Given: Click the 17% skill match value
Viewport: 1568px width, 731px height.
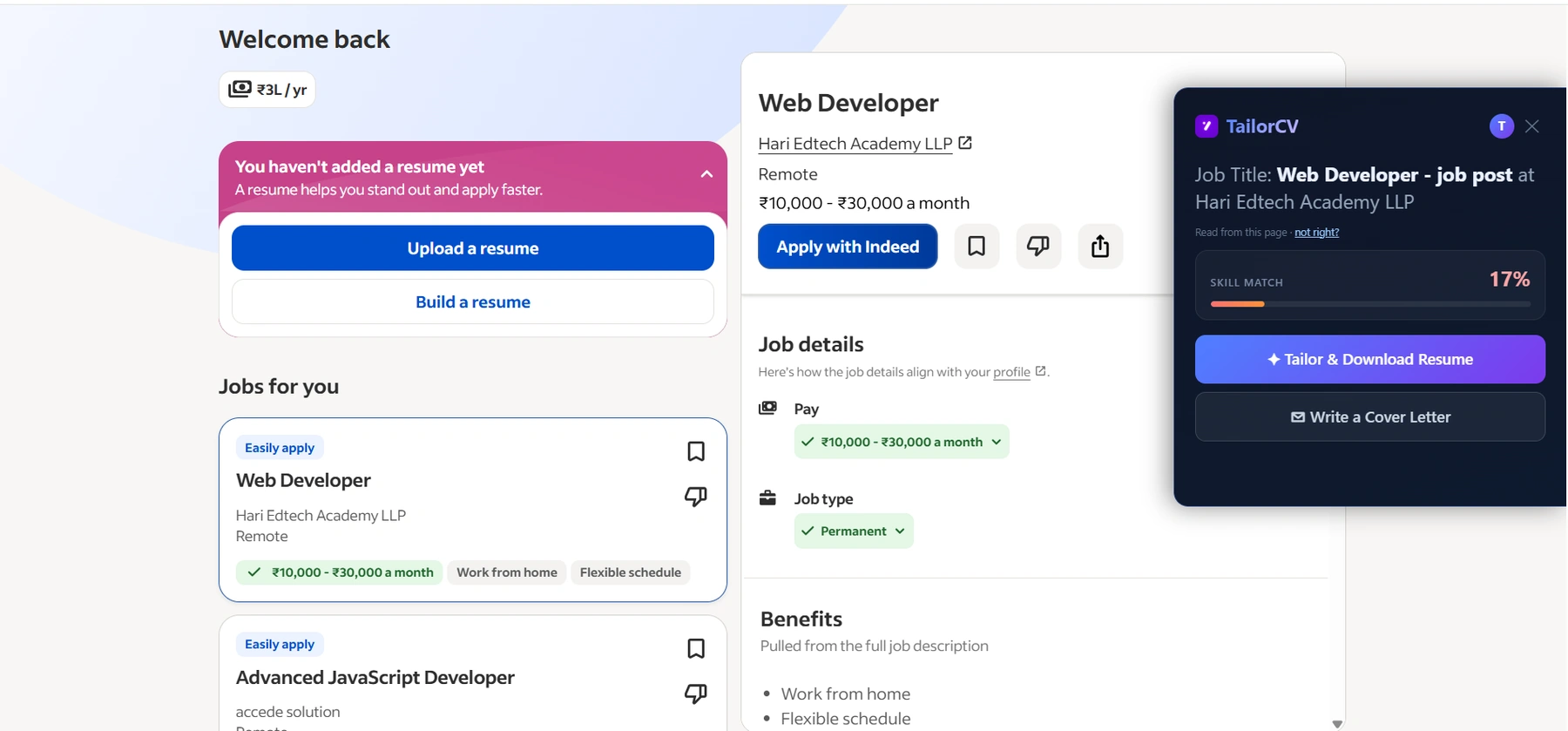Looking at the screenshot, I should pyautogui.click(x=1510, y=279).
